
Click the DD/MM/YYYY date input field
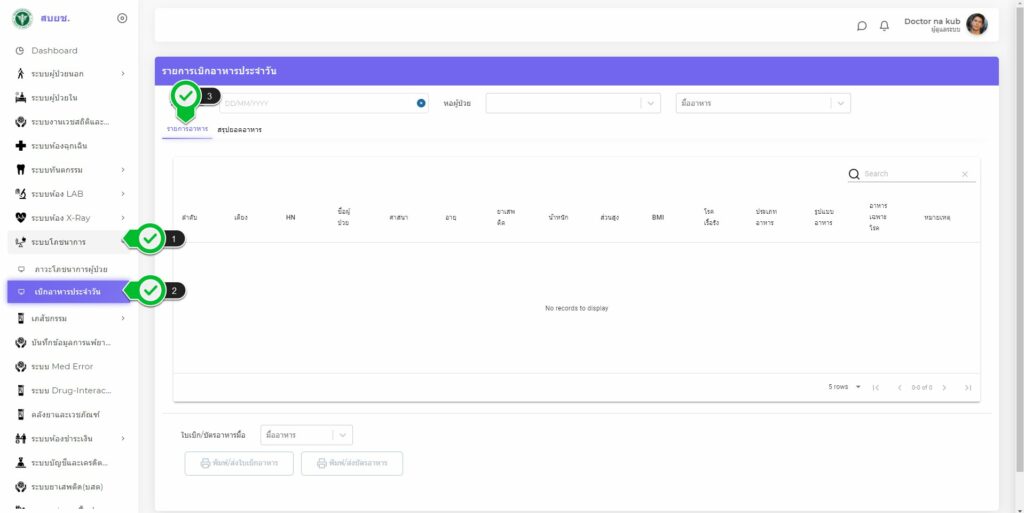tap(317, 103)
